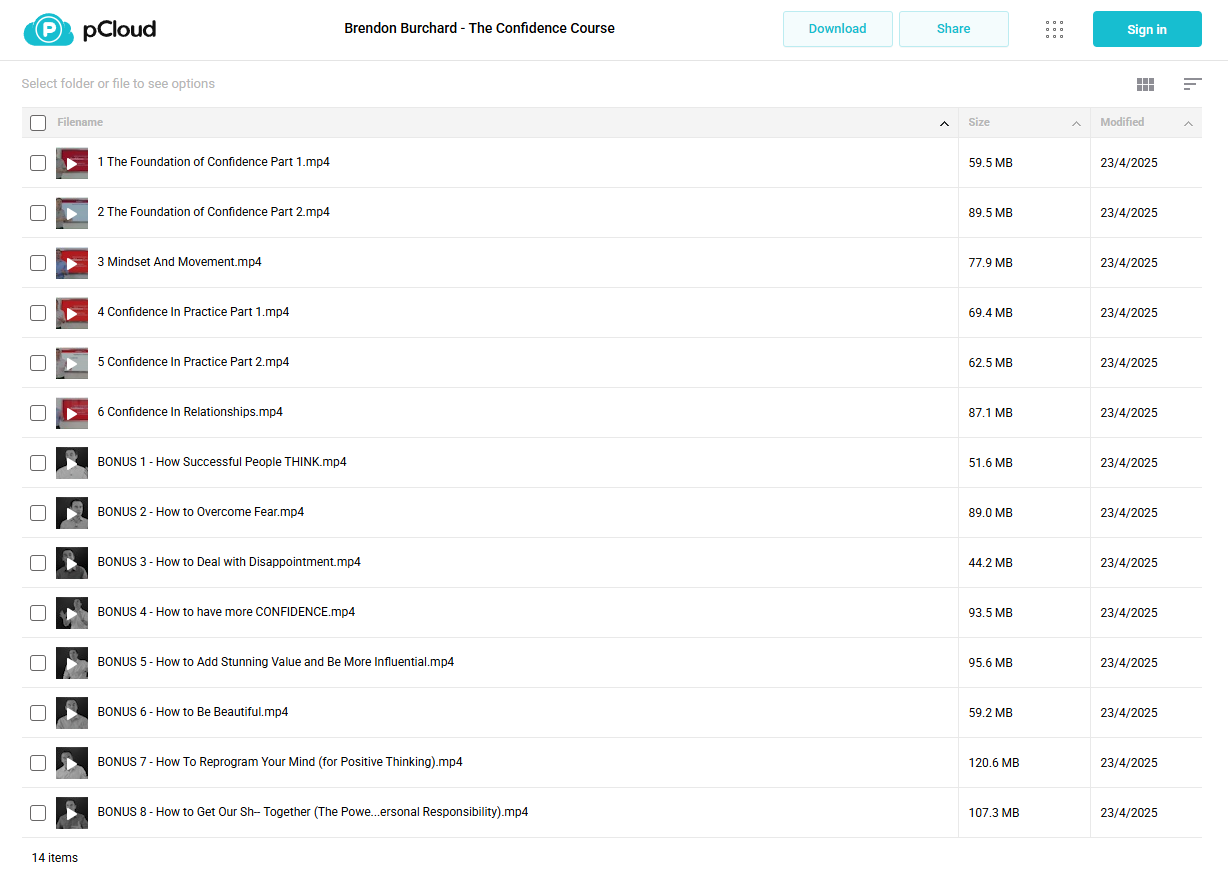Viewport: 1228px width, 889px height.
Task: Open the apps grid dots menu
Action: click(1054, 29)
